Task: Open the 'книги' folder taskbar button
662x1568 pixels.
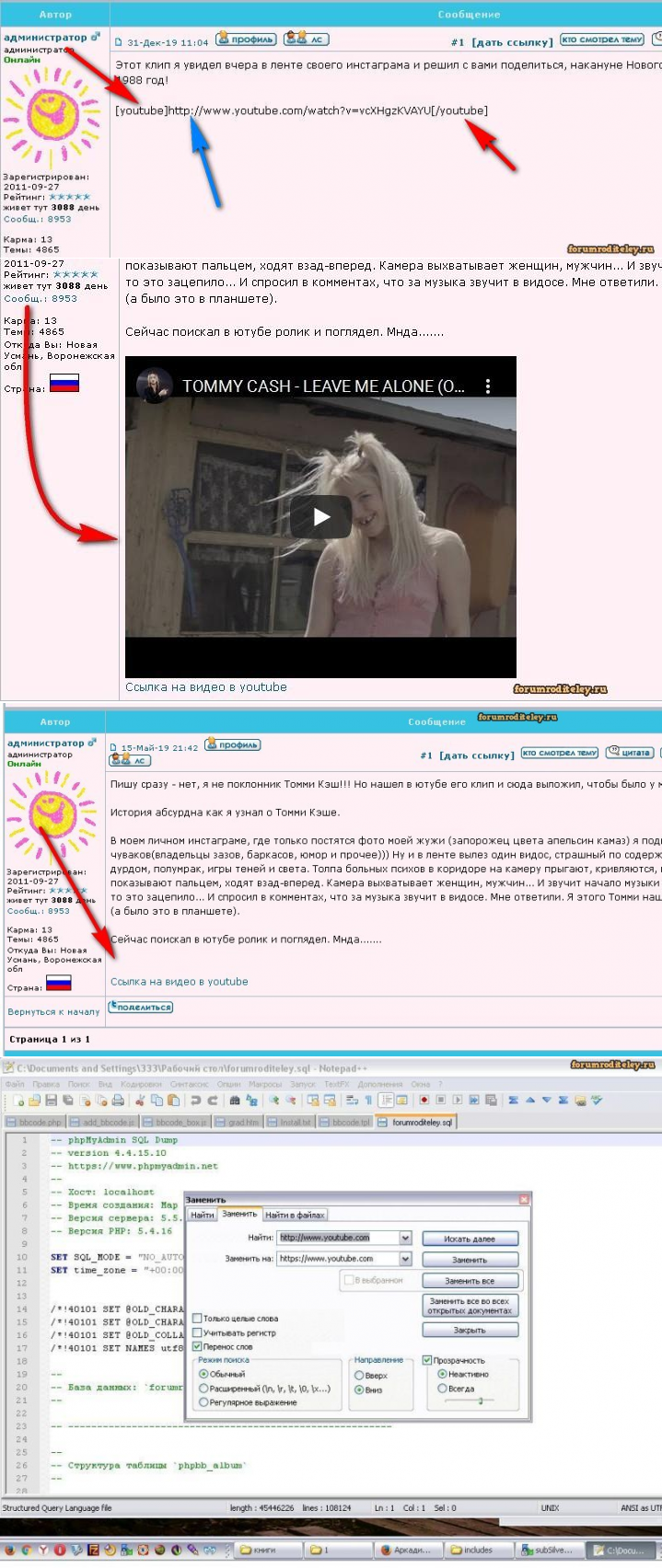Action: pyautogui.click(x=268, y=1550)
